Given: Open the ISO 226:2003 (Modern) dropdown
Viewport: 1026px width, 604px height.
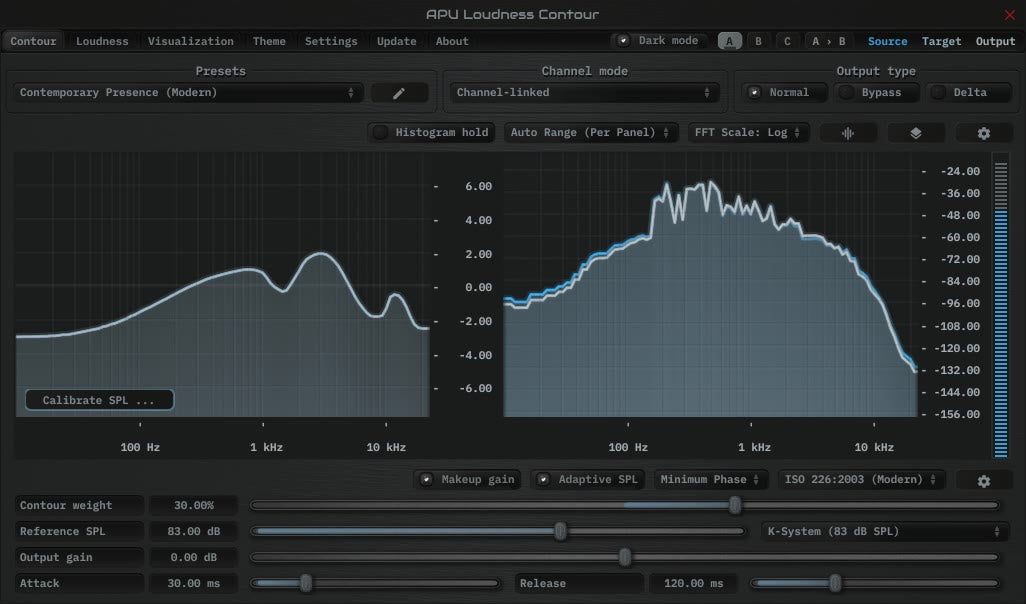Looking at the screenshot, I should coord(860,480).
